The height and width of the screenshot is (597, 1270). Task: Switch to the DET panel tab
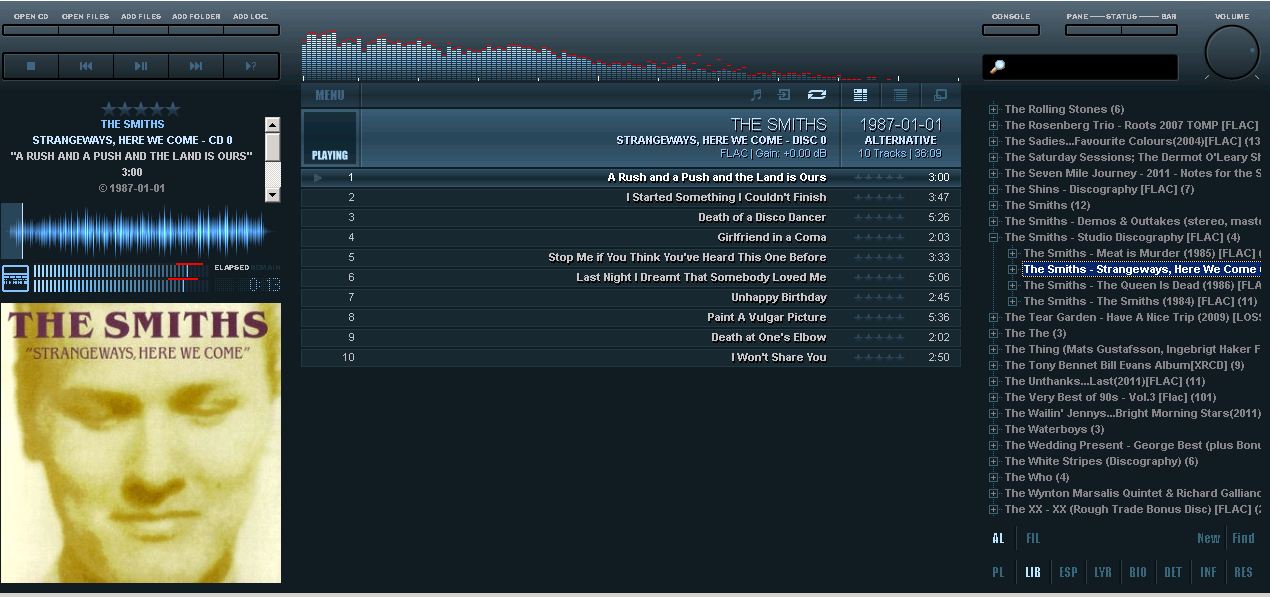tap(1173, 572)
